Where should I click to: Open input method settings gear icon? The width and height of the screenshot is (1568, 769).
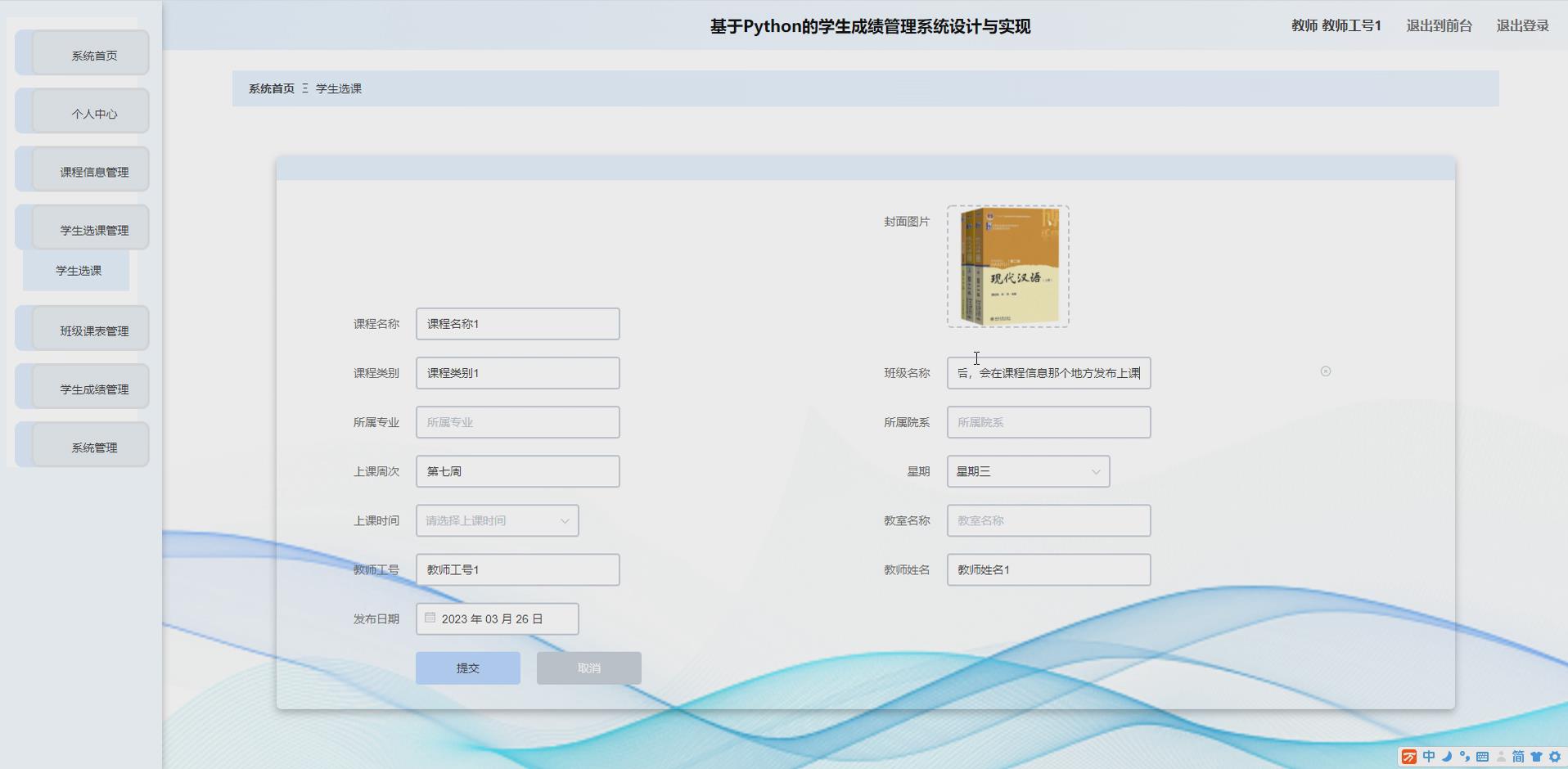coord(1555,758)
